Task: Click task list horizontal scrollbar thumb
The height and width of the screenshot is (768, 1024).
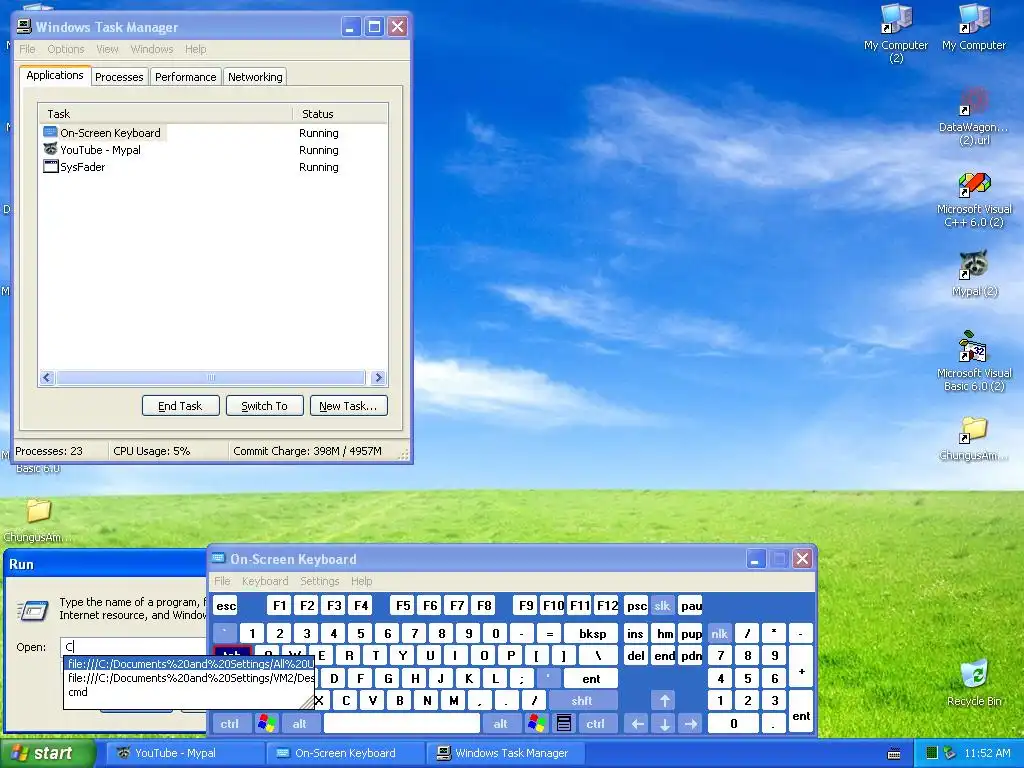Action: click(x=210, y=377)
